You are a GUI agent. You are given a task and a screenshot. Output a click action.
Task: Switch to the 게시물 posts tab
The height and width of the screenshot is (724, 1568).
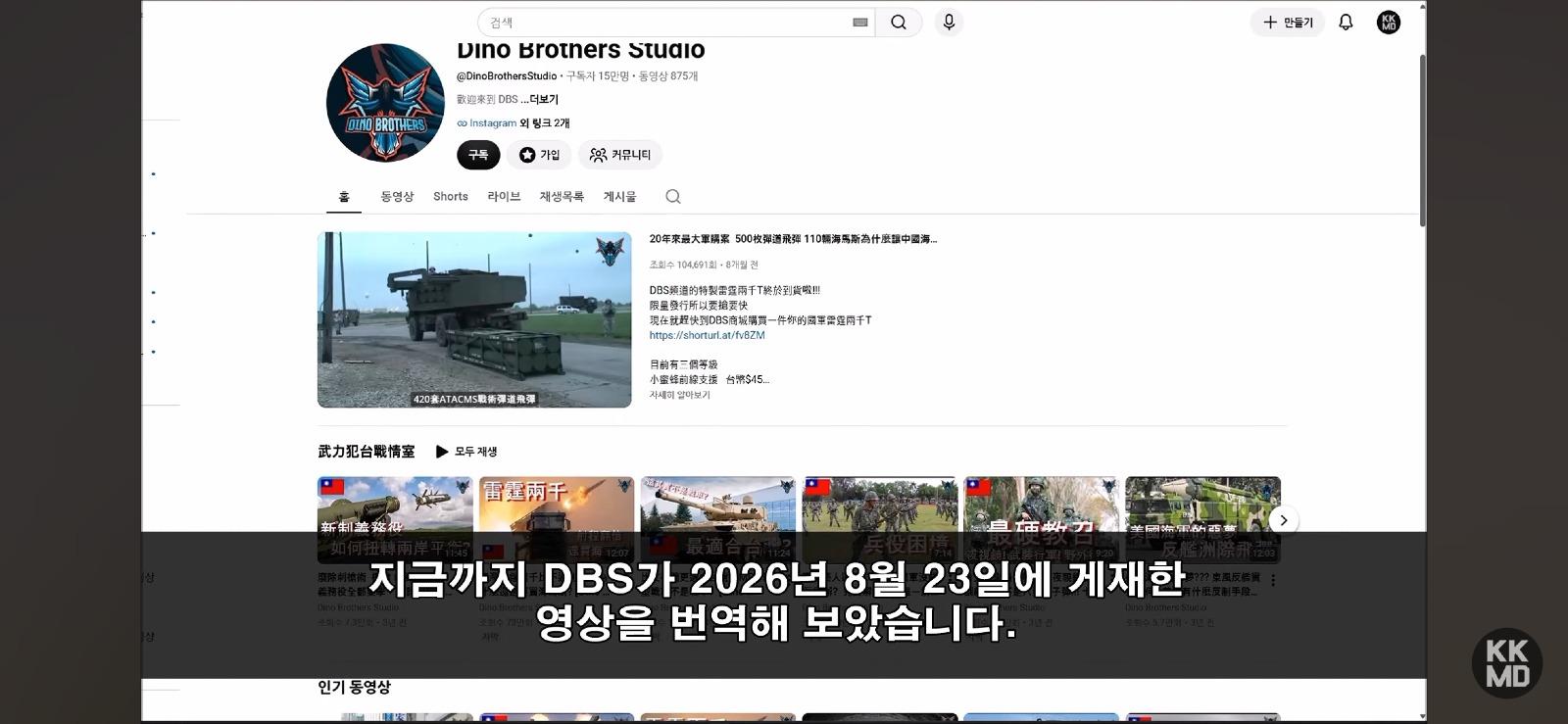click(619, 197)
